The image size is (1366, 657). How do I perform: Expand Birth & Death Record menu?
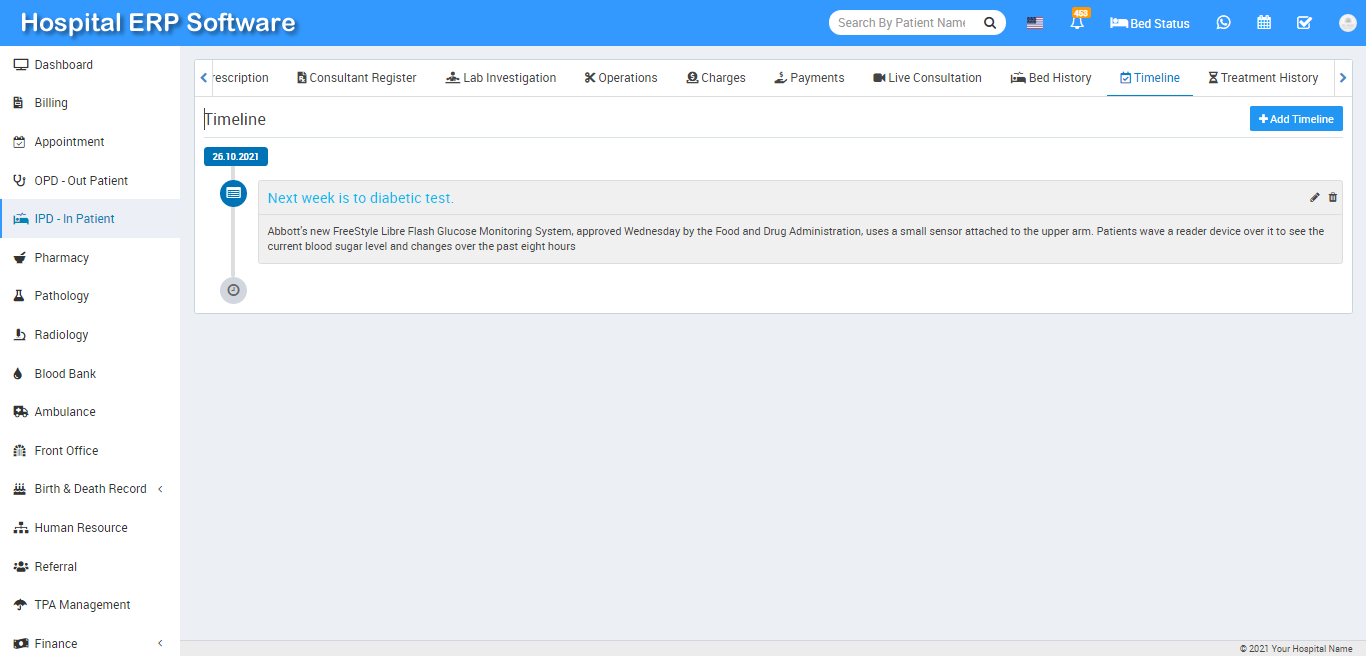90,489
